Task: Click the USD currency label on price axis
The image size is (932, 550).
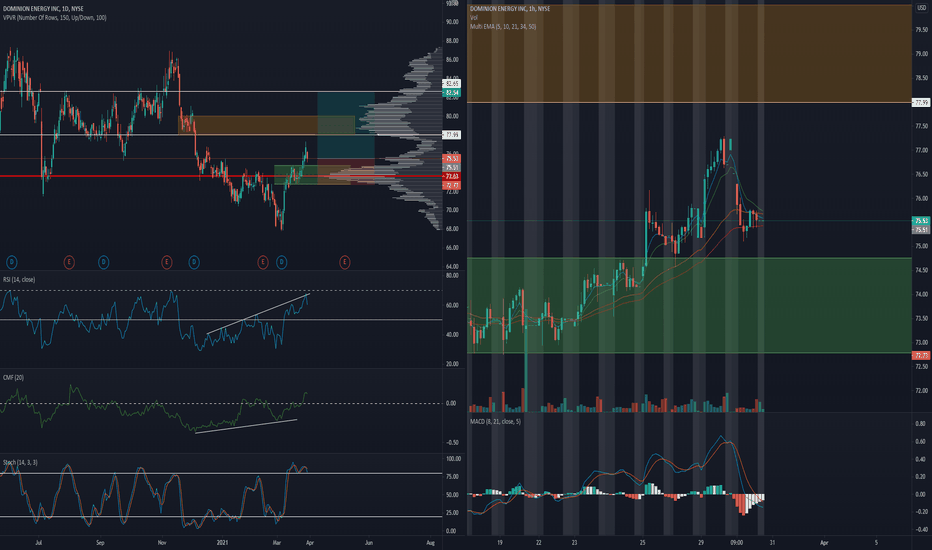Action: 922,8
